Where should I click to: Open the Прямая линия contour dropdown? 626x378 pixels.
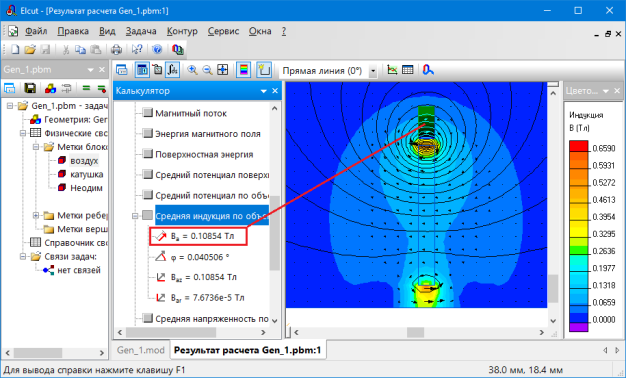[x=373, y=71]
